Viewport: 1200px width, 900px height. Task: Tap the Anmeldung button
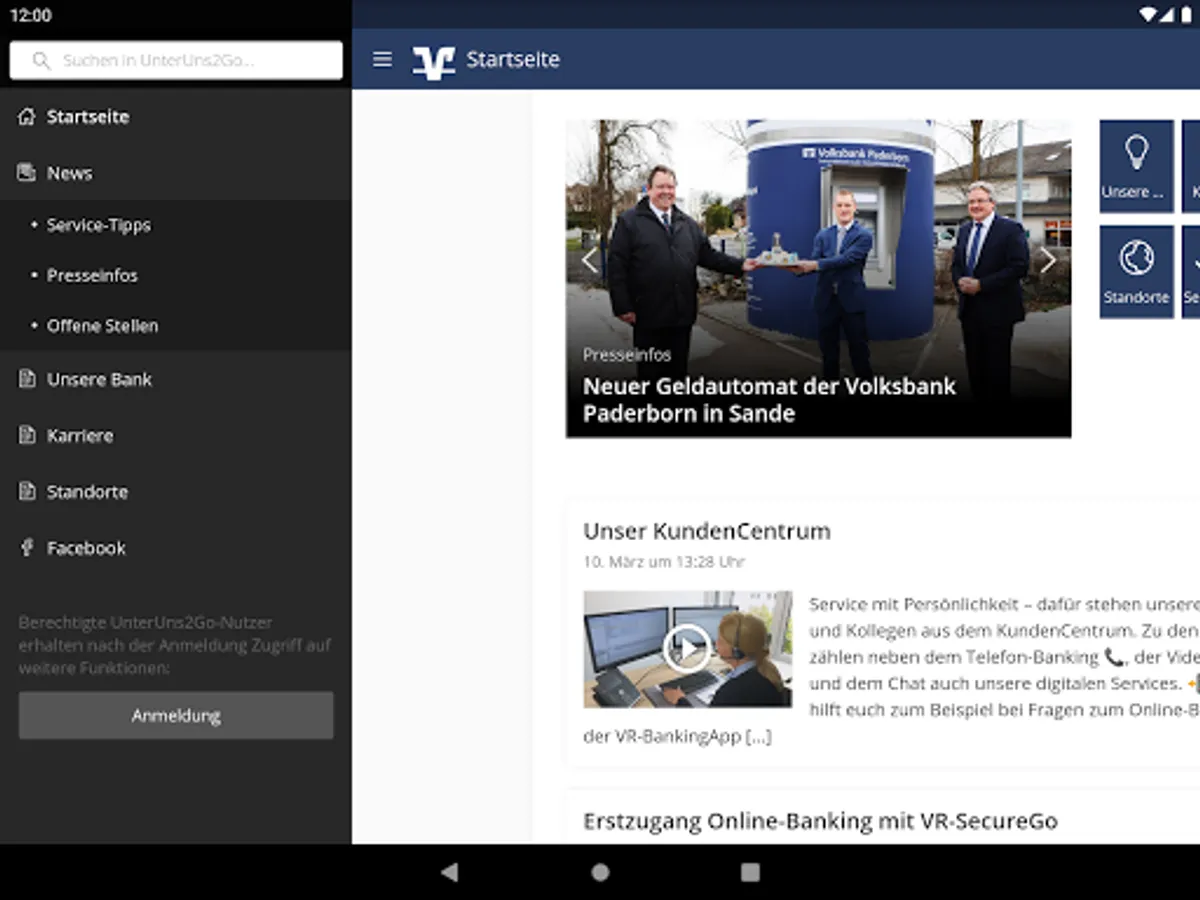[176, 715]
